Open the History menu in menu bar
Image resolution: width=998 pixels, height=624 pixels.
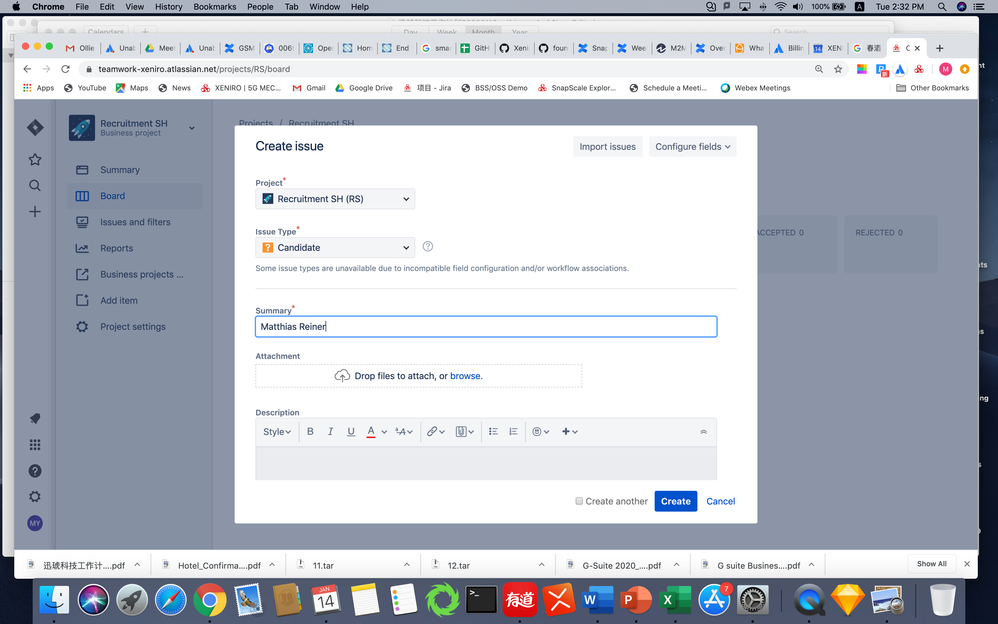(169, 6)
